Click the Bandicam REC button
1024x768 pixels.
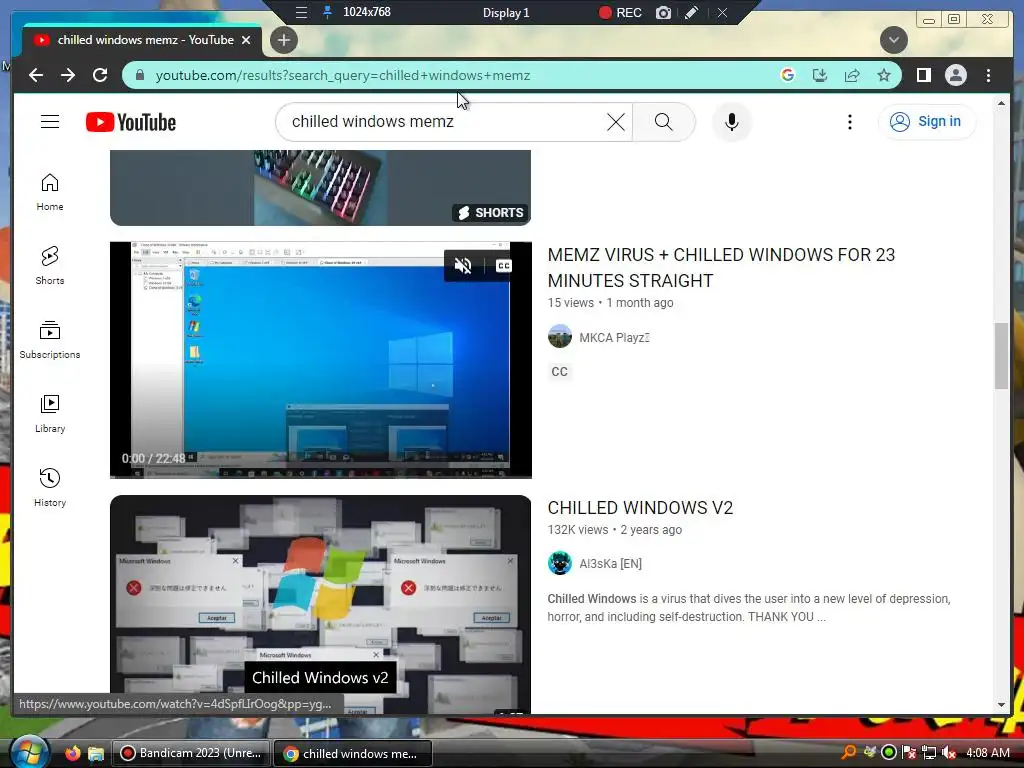click(620, 12)
